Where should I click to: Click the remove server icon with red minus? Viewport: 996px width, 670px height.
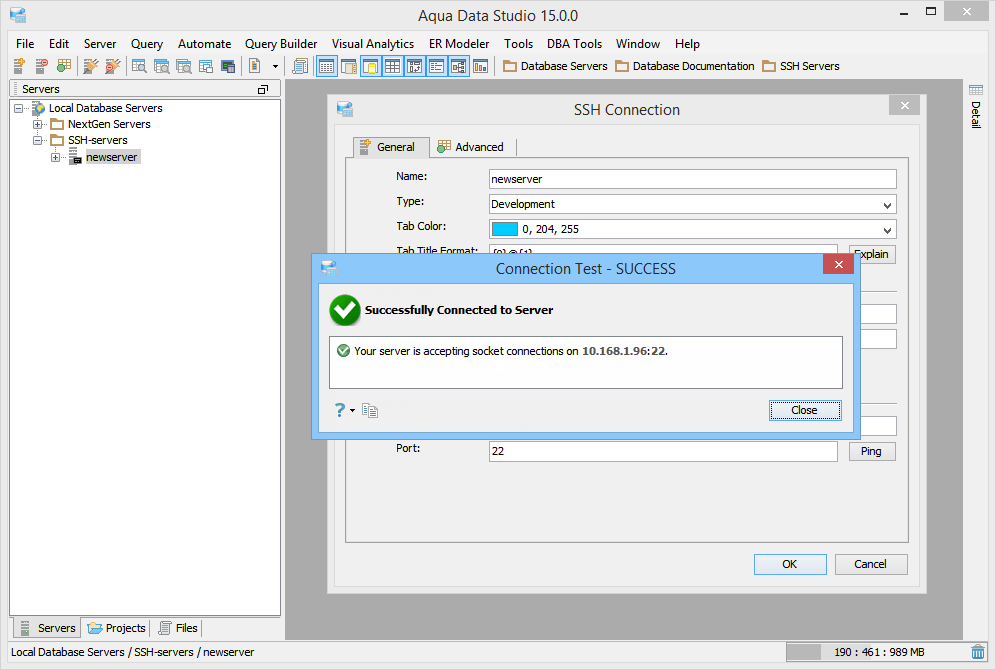[x=41, y=65]
